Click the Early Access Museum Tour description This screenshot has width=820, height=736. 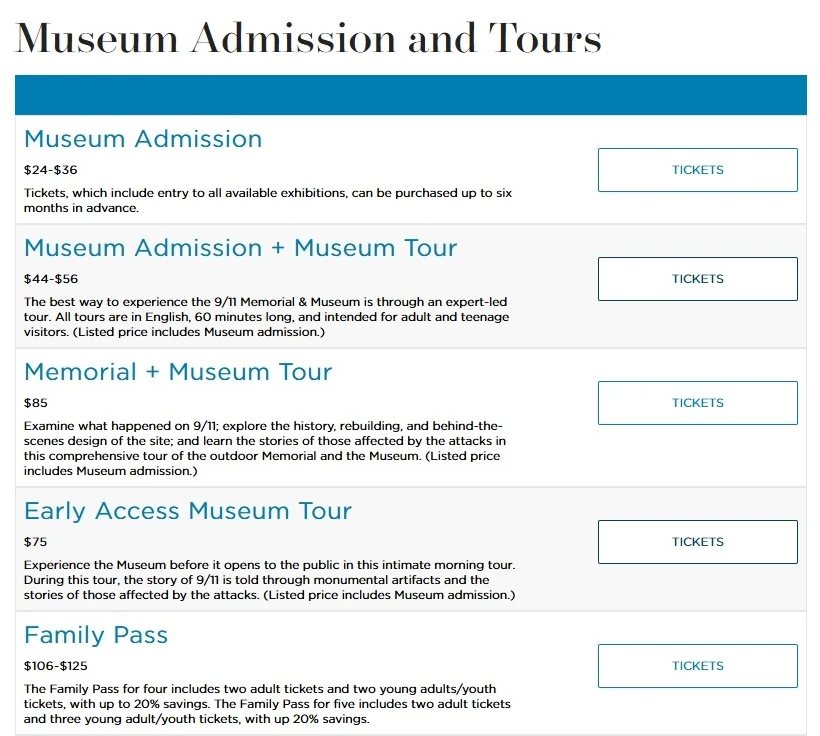tap(270, 578)
